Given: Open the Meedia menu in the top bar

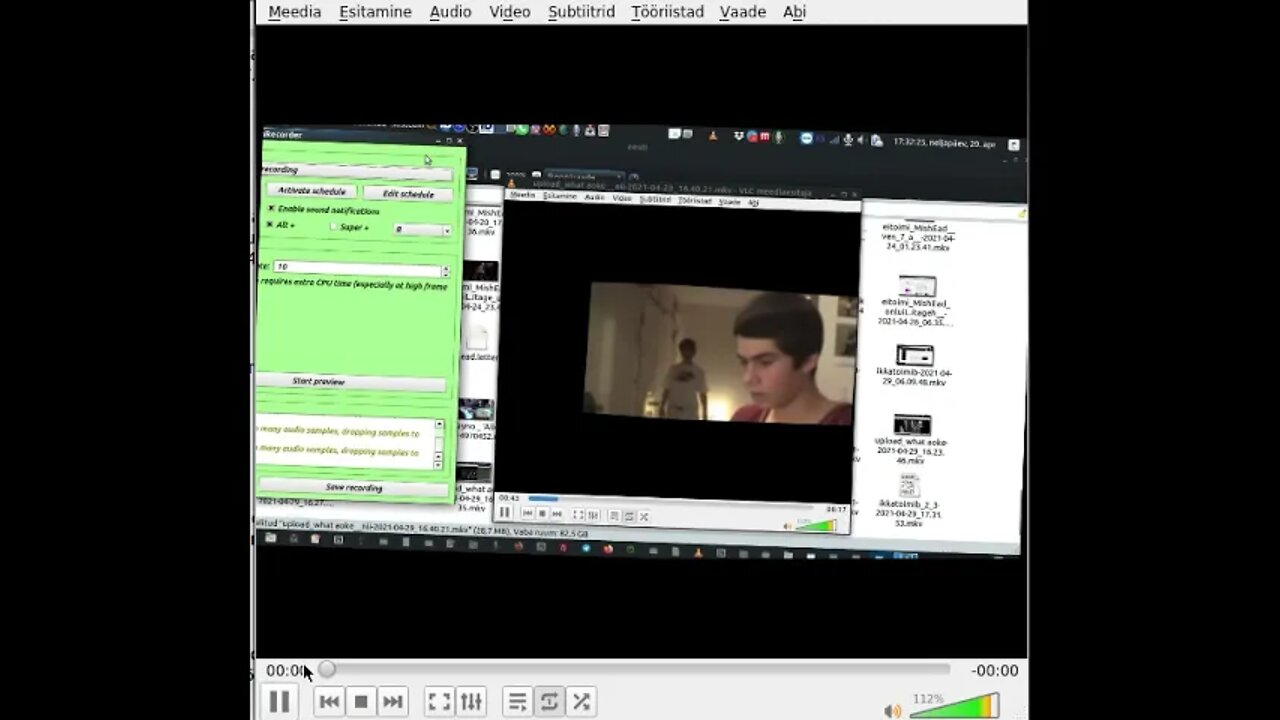Looking at the screenshot, I should 295,12.
